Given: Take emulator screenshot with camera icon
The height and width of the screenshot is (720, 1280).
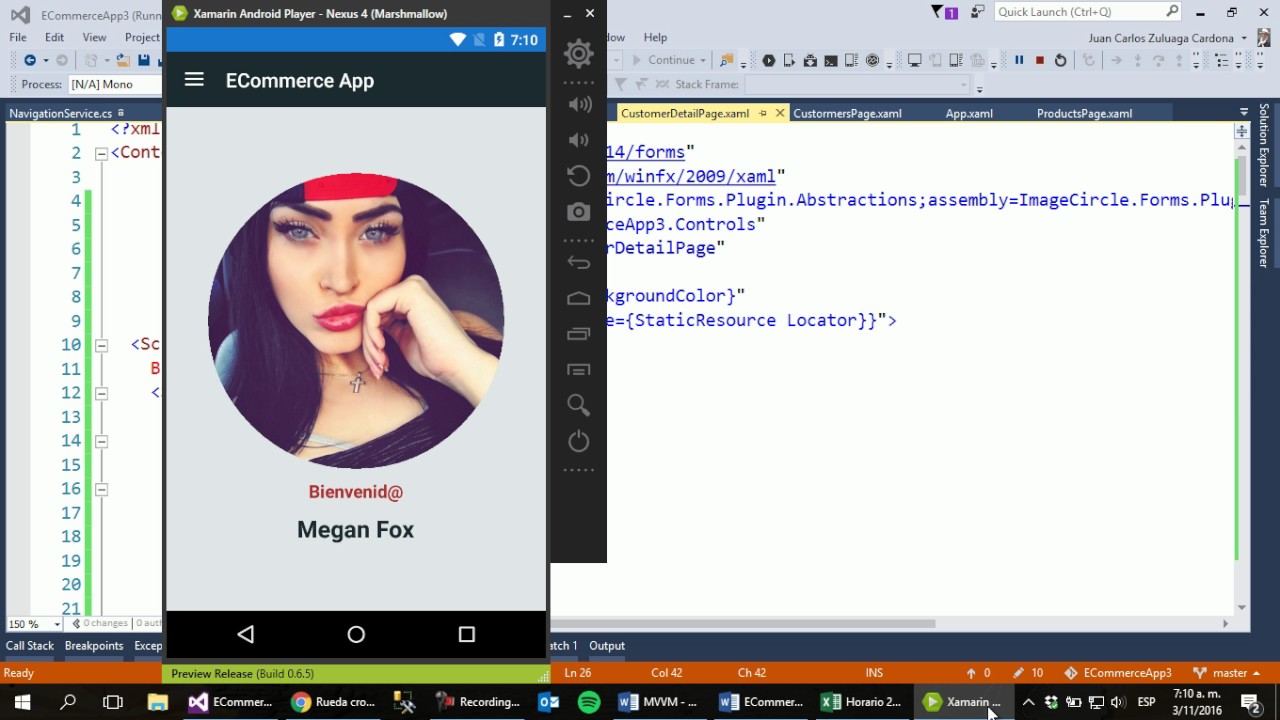Looking at the screenshot, I should (578, 212).
